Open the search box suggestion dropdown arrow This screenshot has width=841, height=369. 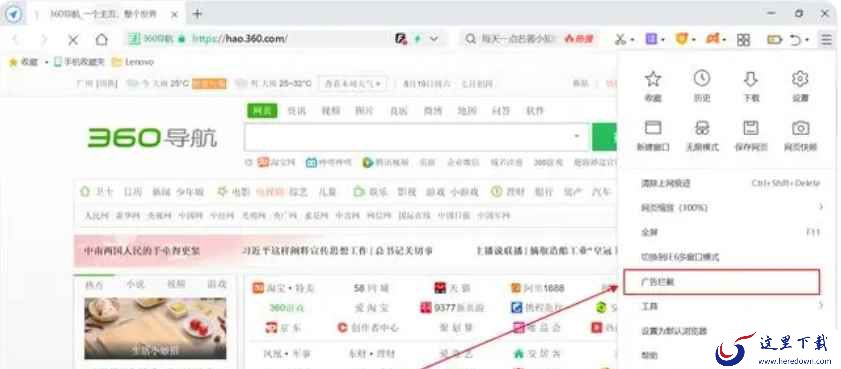pyautogui.click(x=577, y=136)
